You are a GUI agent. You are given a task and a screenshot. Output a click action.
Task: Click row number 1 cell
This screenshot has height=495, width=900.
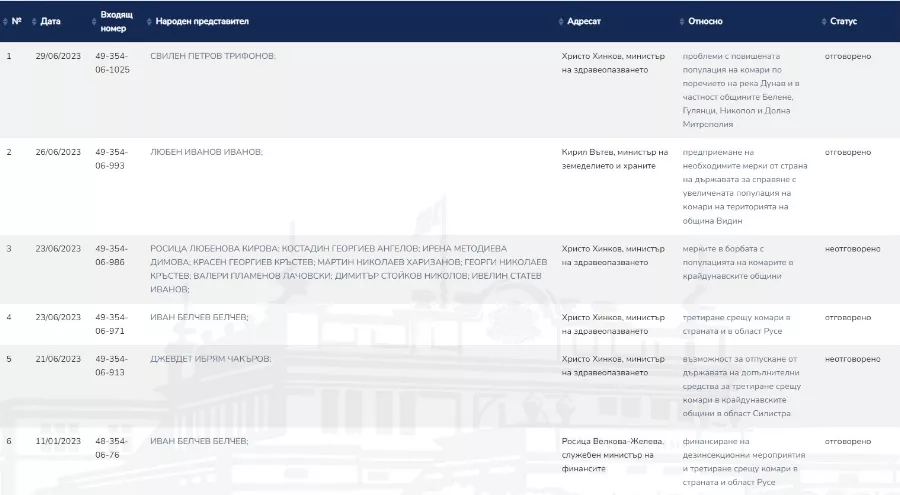(9, 56)
